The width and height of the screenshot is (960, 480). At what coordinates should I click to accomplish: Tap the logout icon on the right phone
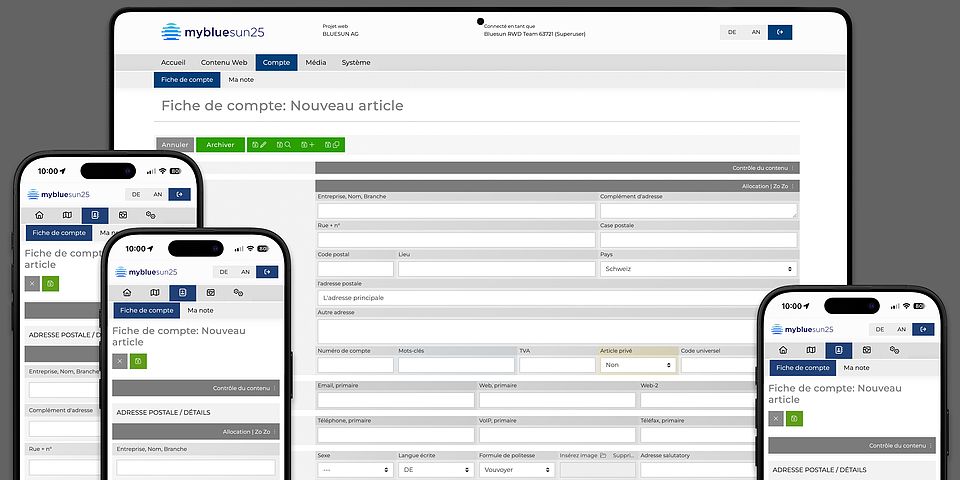click(923, 329)
